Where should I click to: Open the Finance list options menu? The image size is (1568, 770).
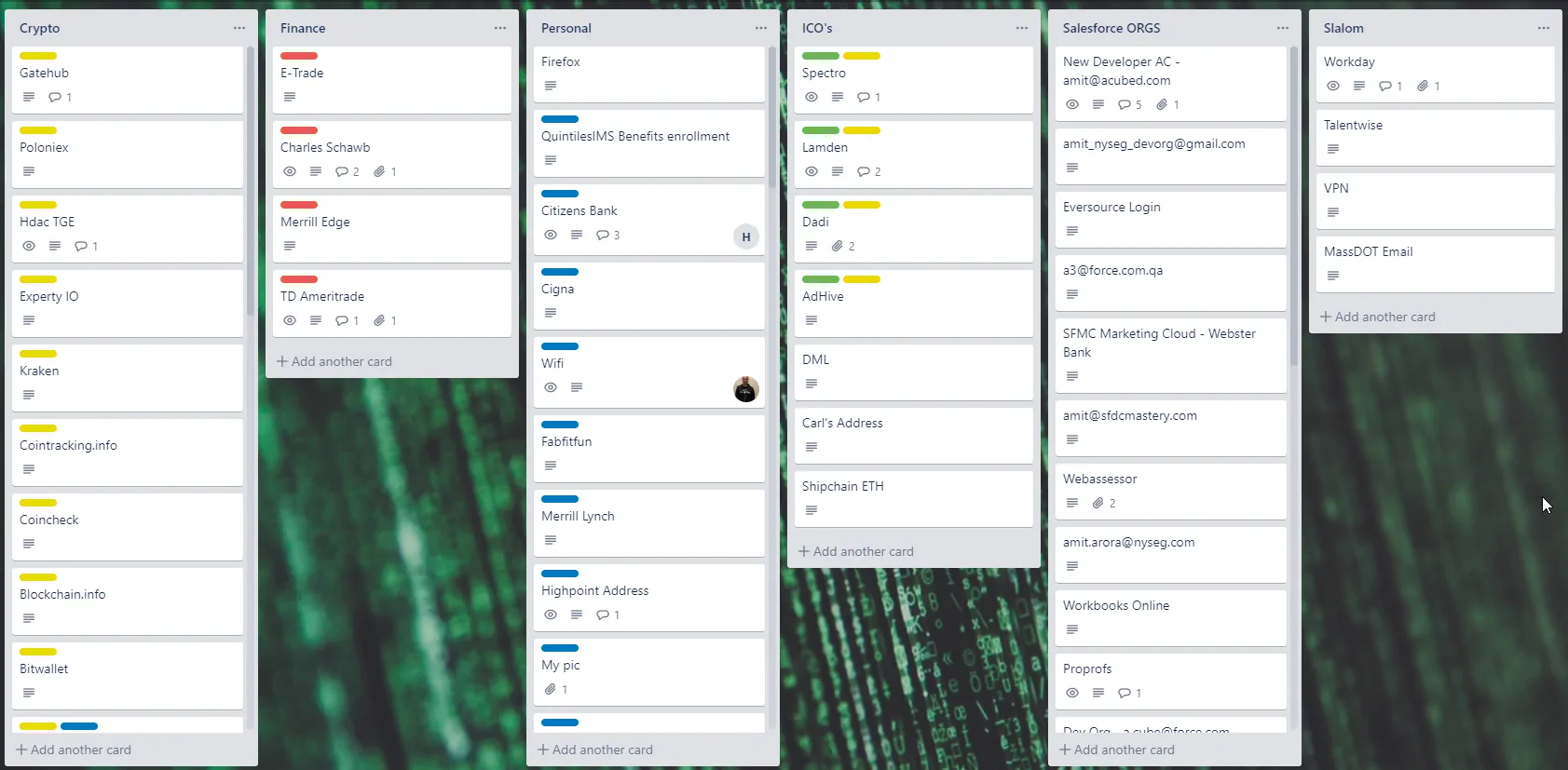tap(500, 28)
